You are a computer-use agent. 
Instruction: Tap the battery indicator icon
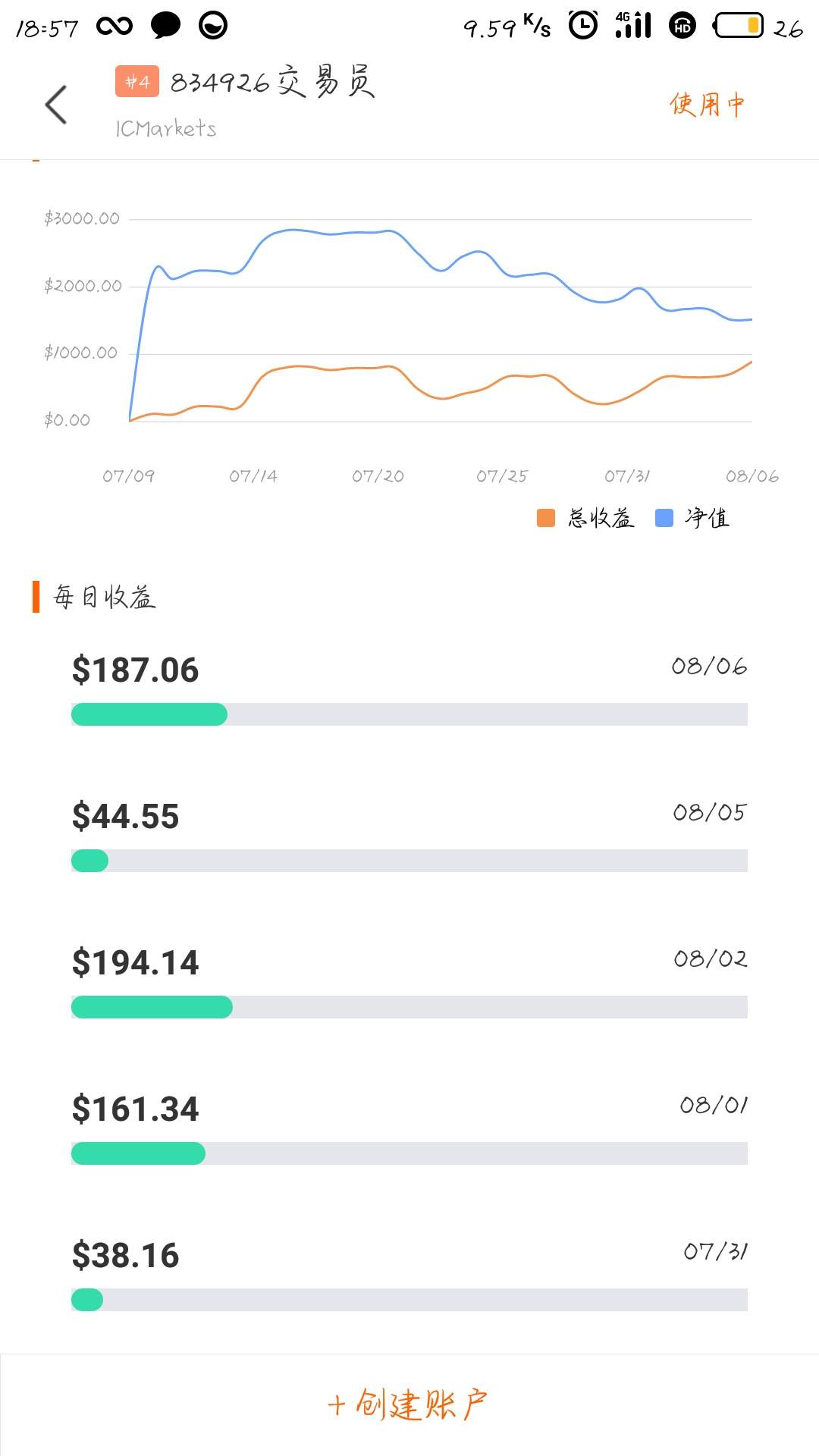click(x=739, y=26)
